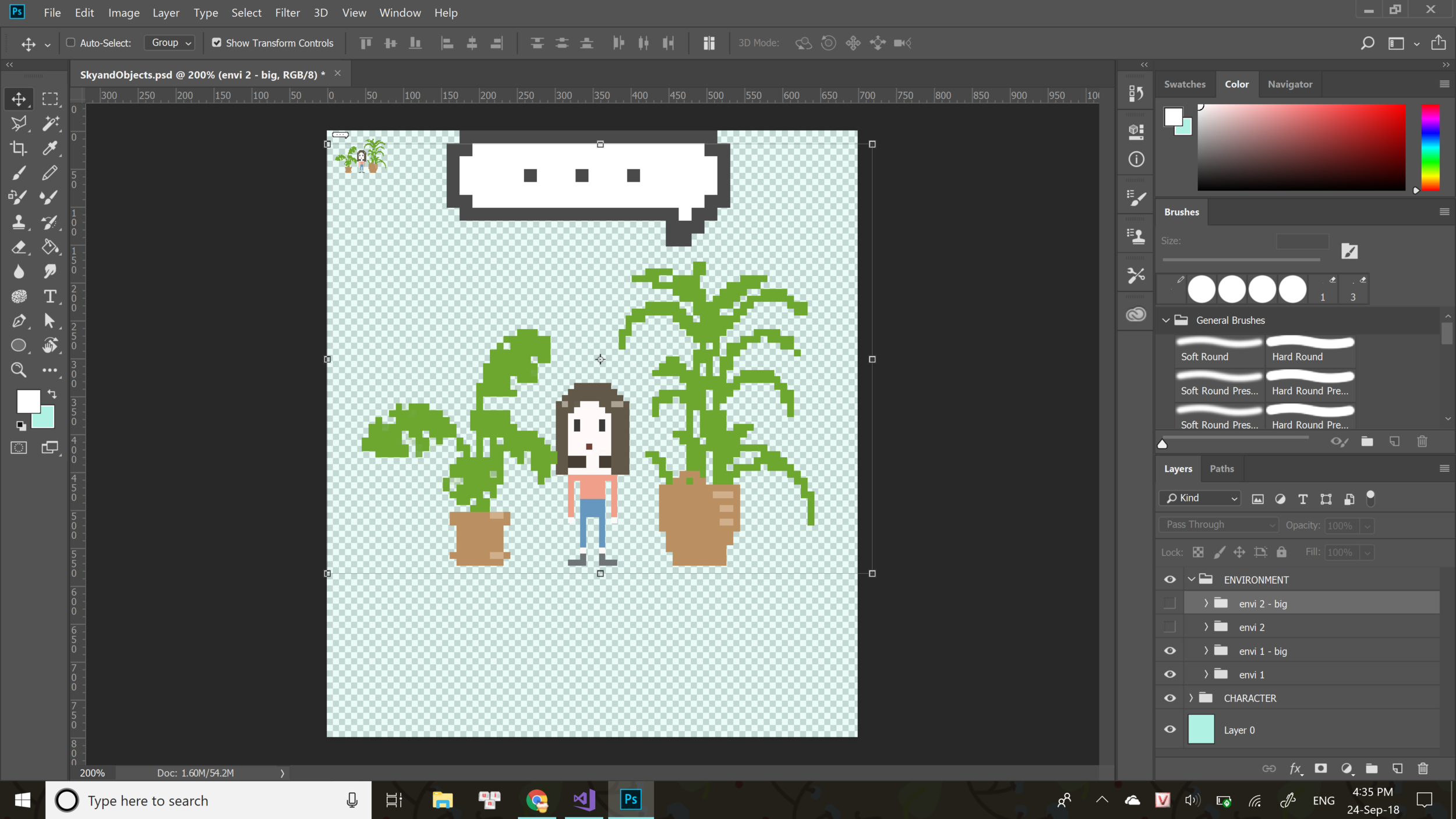This screenshot has height=819, width=1456.
Task: Expand the envi 2 - big layer group
Action: coord(1206,603)
